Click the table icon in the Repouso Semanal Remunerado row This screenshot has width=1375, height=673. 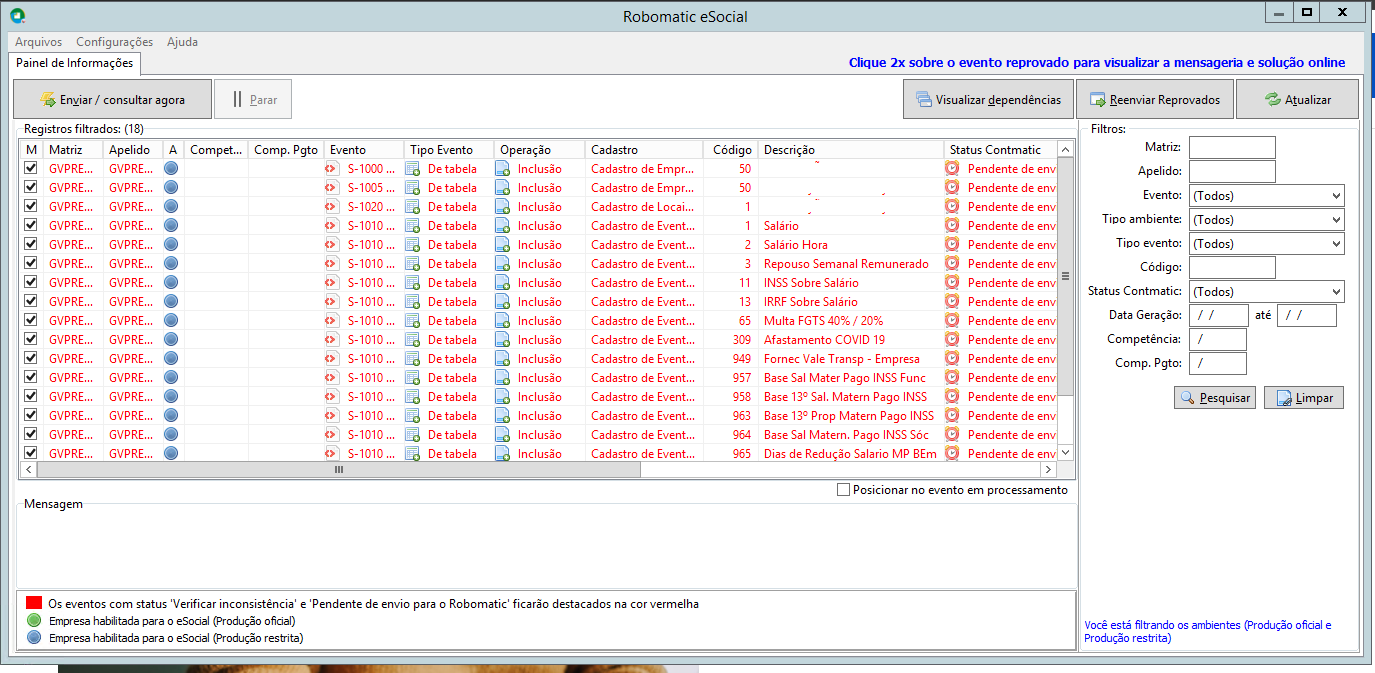412,264
